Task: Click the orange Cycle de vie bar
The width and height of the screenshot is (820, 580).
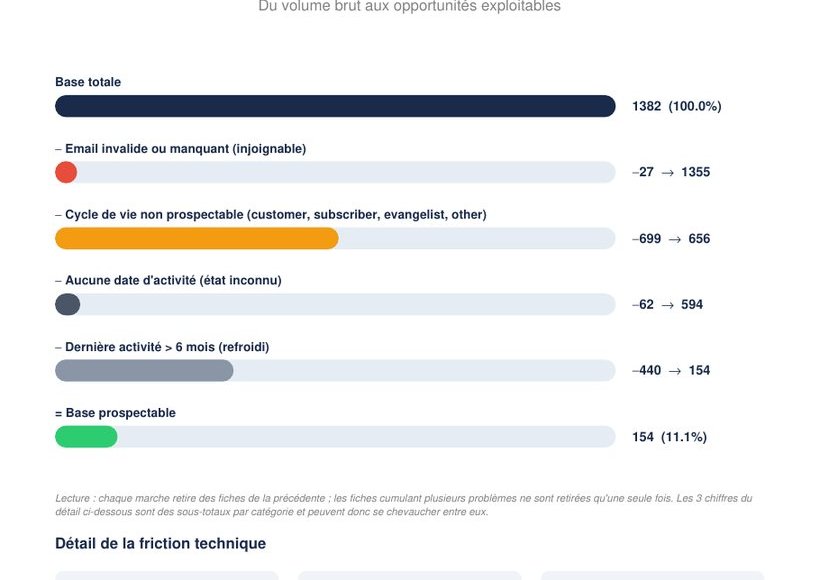Action: point(197,238)
